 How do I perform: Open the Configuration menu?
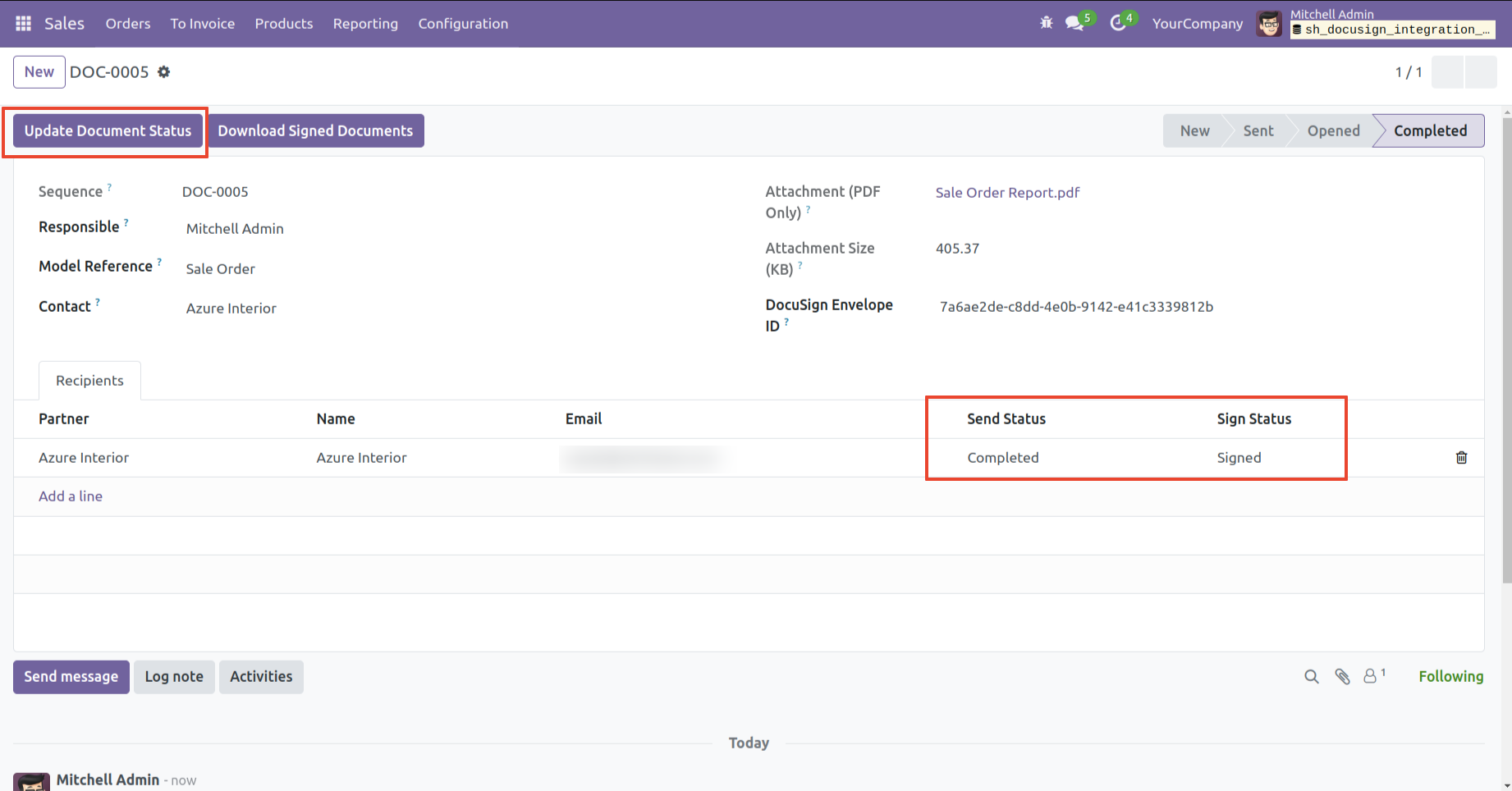point(463,24)
